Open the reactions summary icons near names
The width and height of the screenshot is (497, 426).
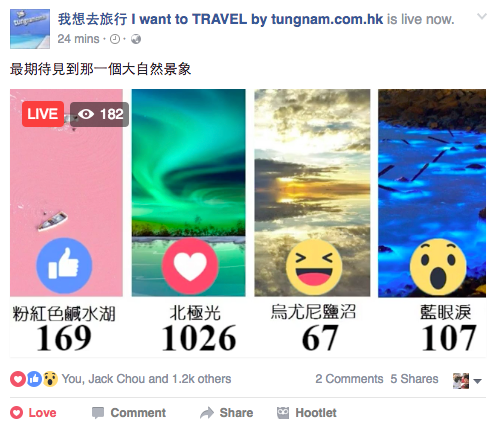[34, 379]
